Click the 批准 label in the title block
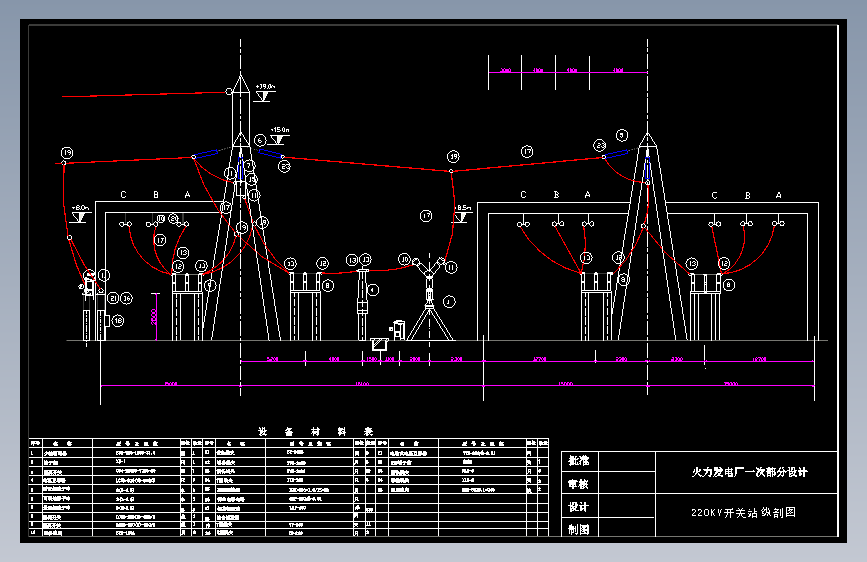Screen dimensions: 867x562 (x=579, y=461)
